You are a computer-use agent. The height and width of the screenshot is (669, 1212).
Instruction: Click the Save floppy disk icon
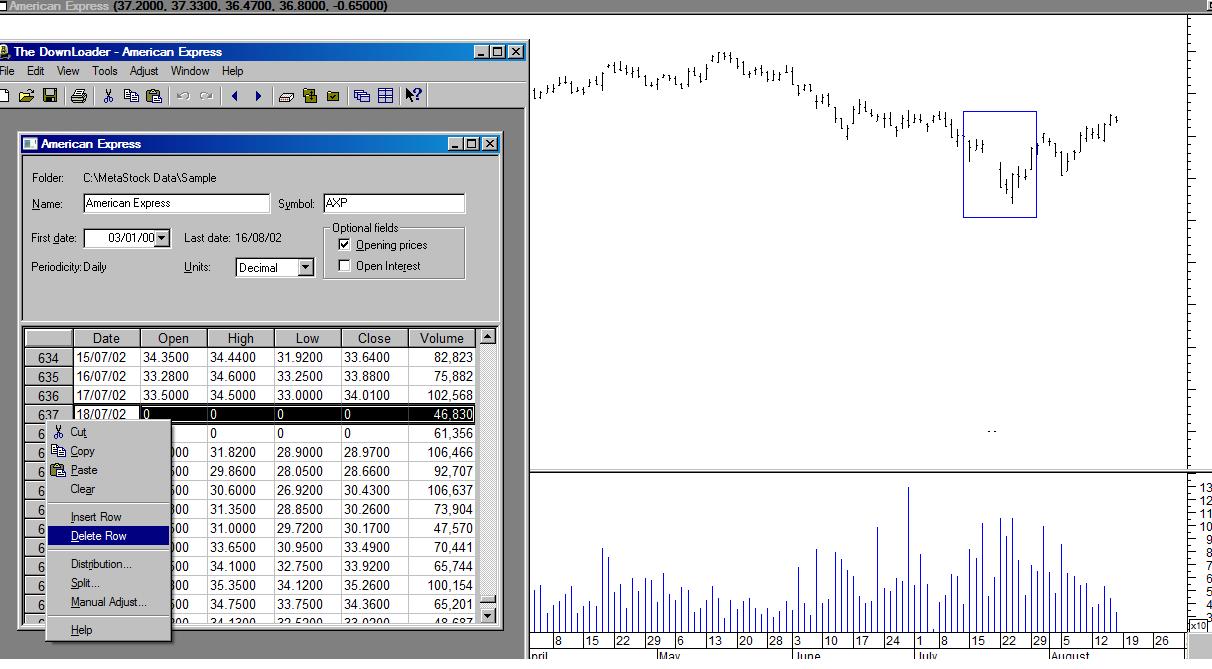coord(49,96)
